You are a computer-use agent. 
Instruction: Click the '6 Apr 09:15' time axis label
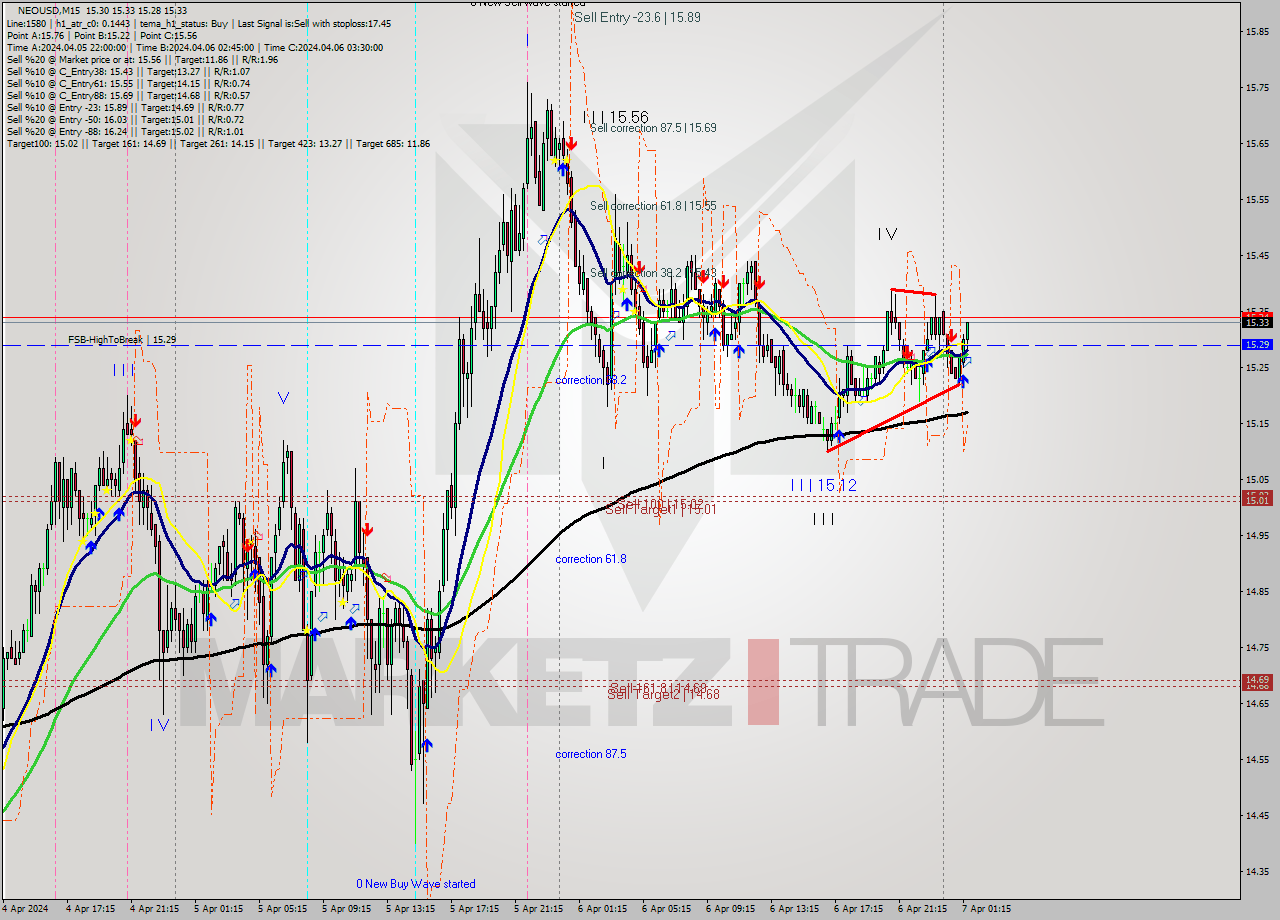point(730,909)
